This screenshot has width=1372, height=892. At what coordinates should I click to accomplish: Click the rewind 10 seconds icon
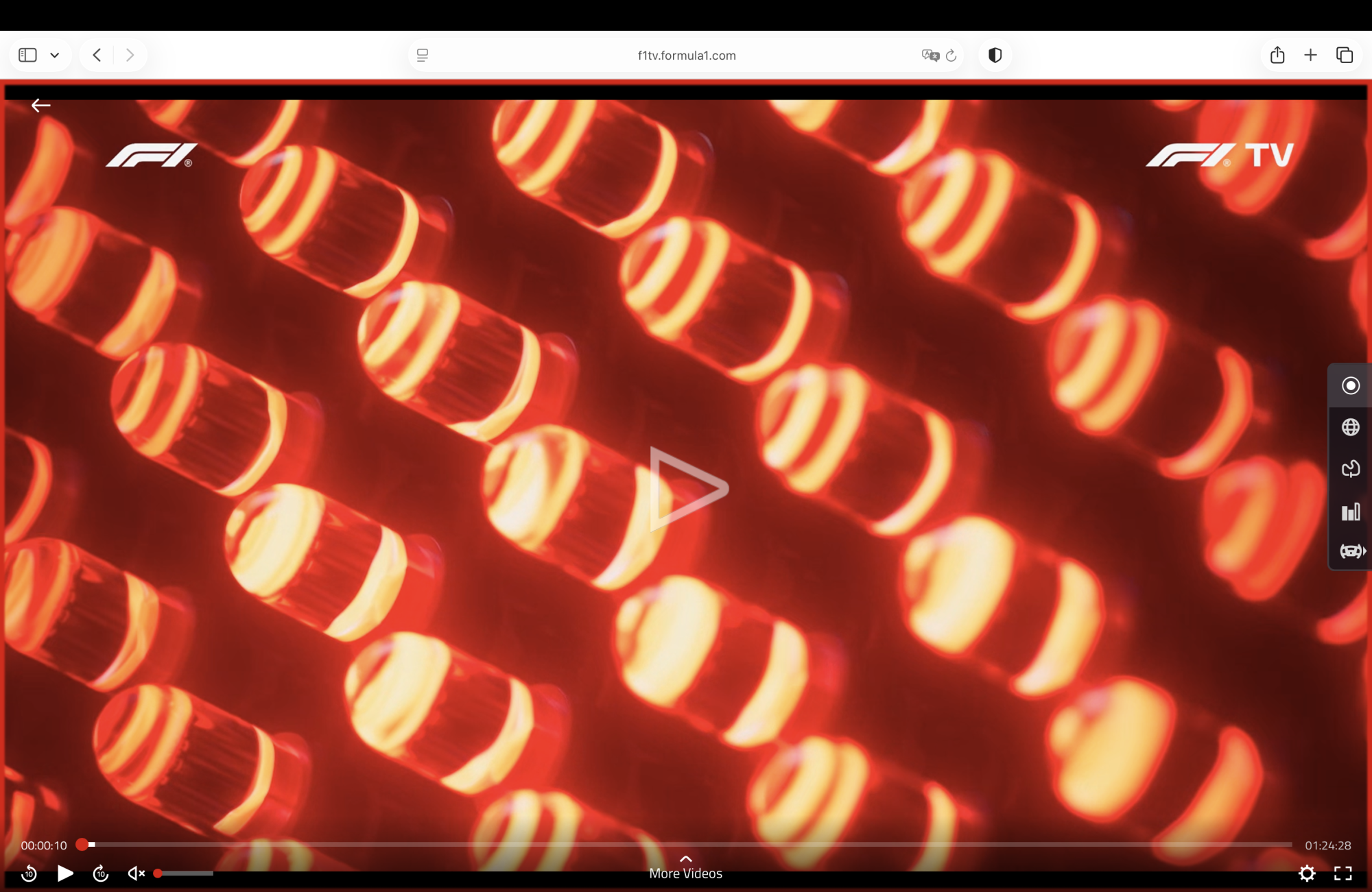tap(29, 873)
